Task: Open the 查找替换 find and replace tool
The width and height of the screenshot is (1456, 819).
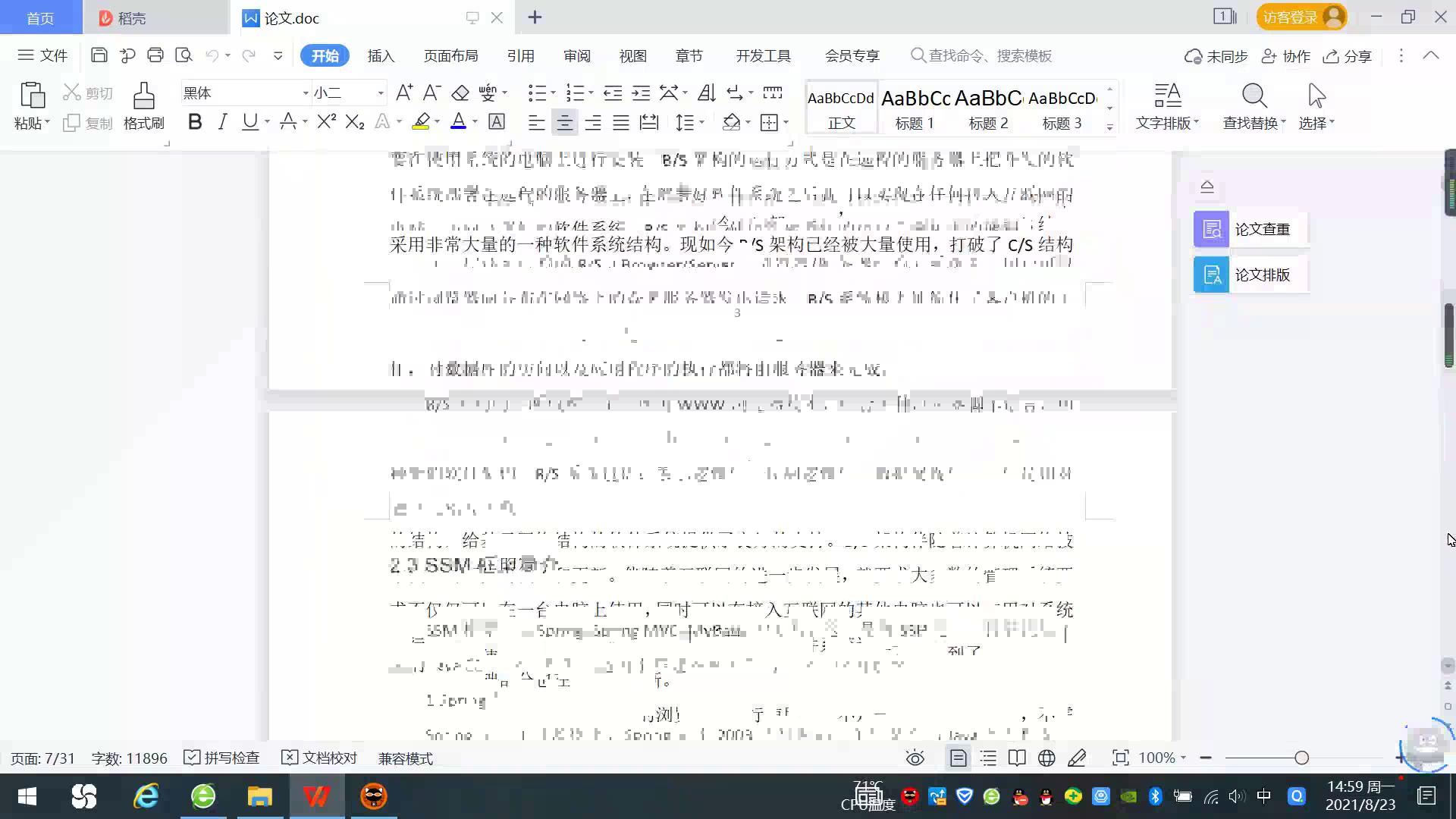Action: point(1253,106)
